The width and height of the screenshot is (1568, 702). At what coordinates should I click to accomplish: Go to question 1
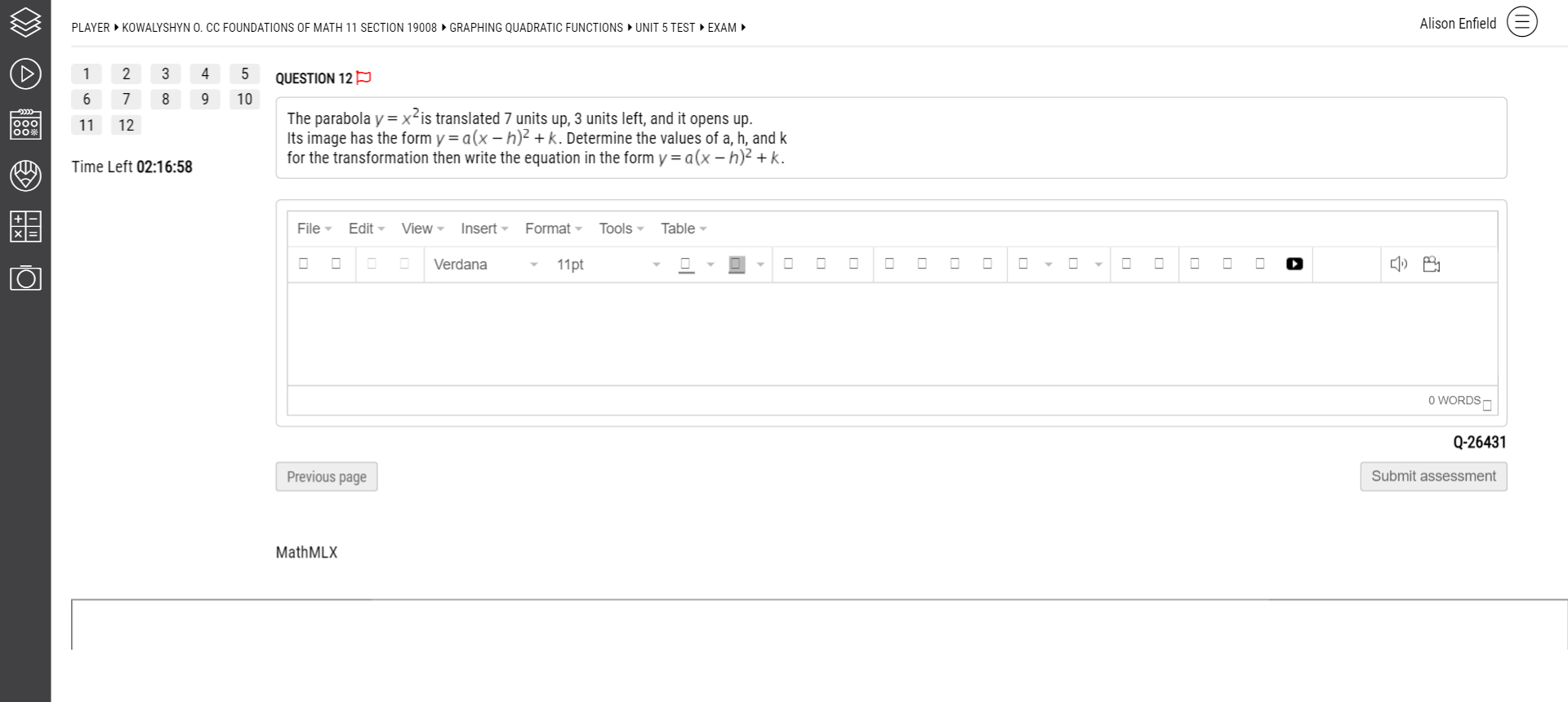[x=87, y=73]
